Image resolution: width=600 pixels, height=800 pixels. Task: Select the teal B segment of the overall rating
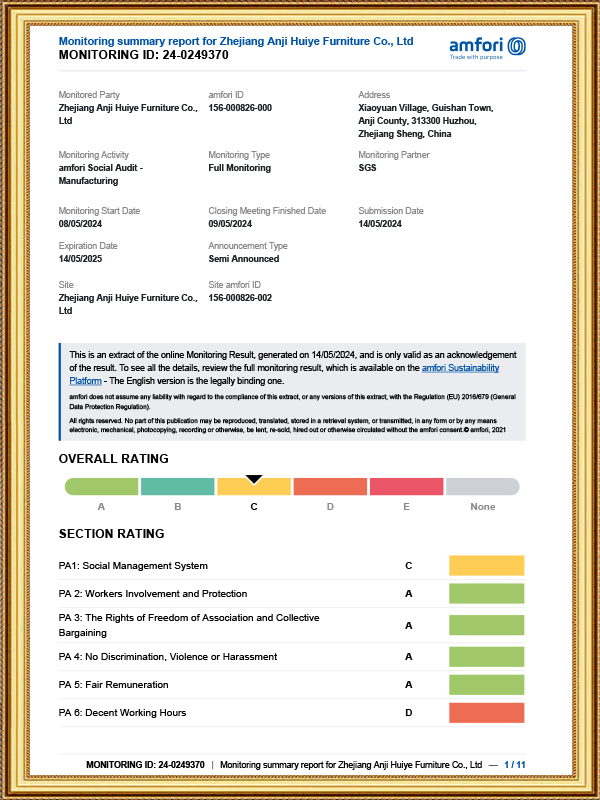tap(177, 487)
